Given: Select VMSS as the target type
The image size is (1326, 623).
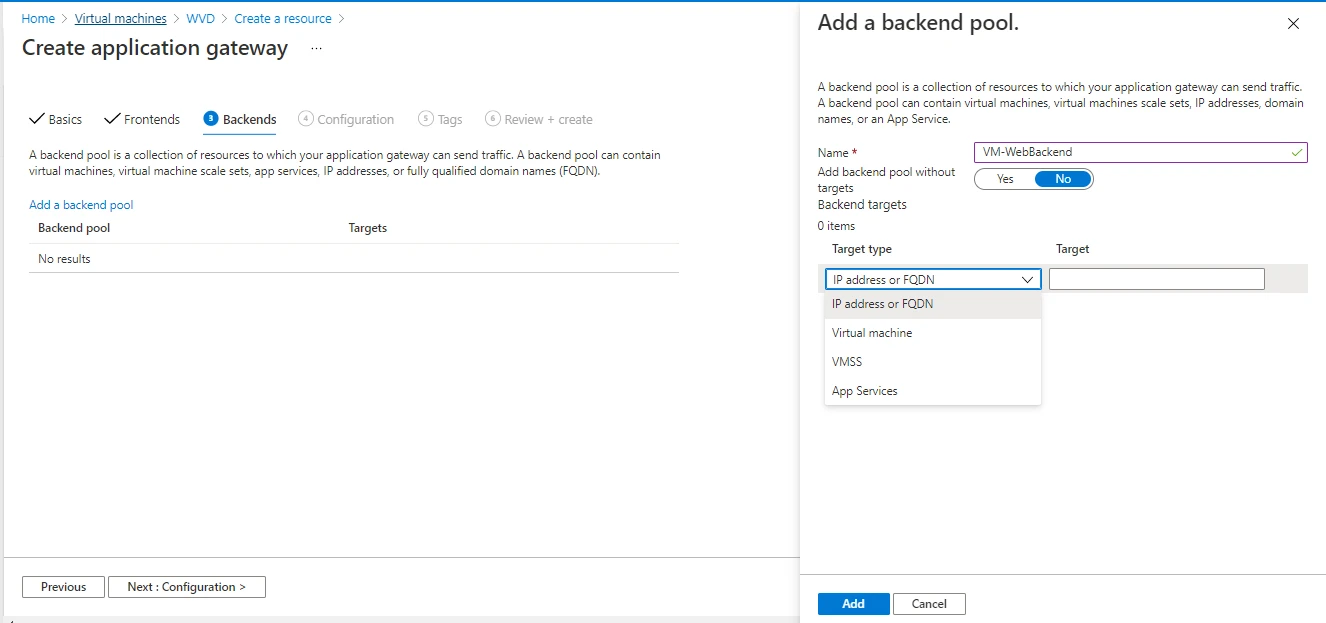Looking at the screenshot, I should point(847,362).
